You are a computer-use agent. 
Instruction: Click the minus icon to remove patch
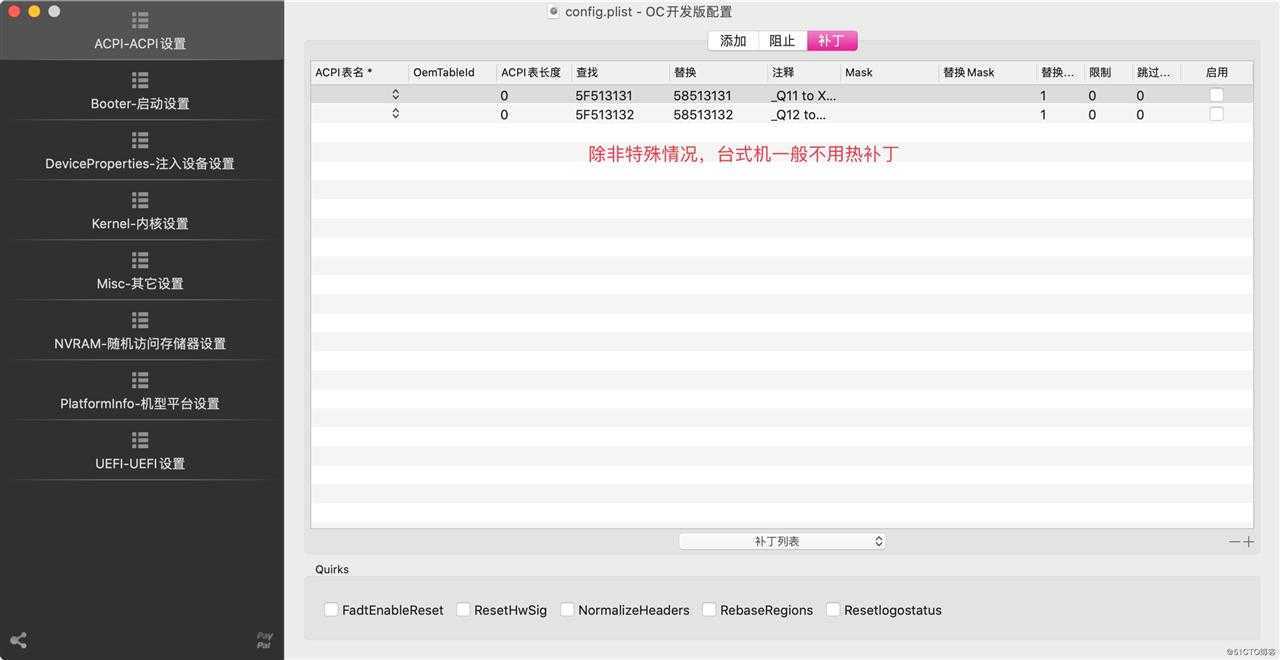(x=1235, y=541)
